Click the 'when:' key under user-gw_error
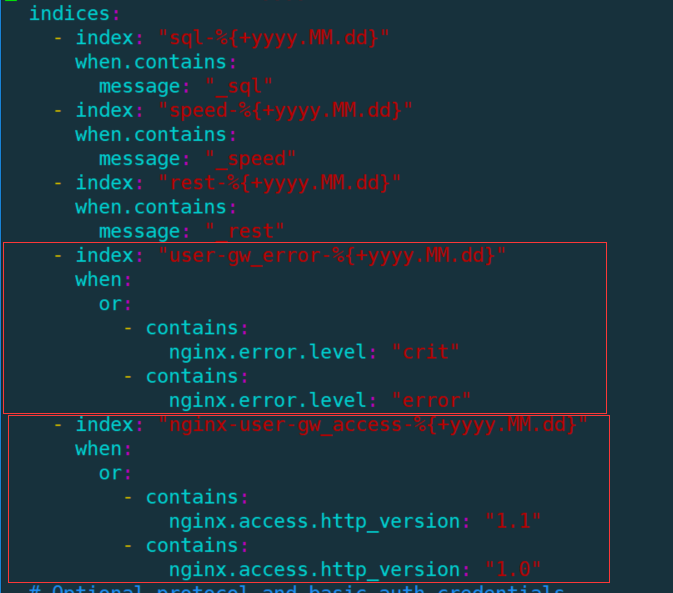Screen dimensions: 673x593 click(x=103, y=280)
